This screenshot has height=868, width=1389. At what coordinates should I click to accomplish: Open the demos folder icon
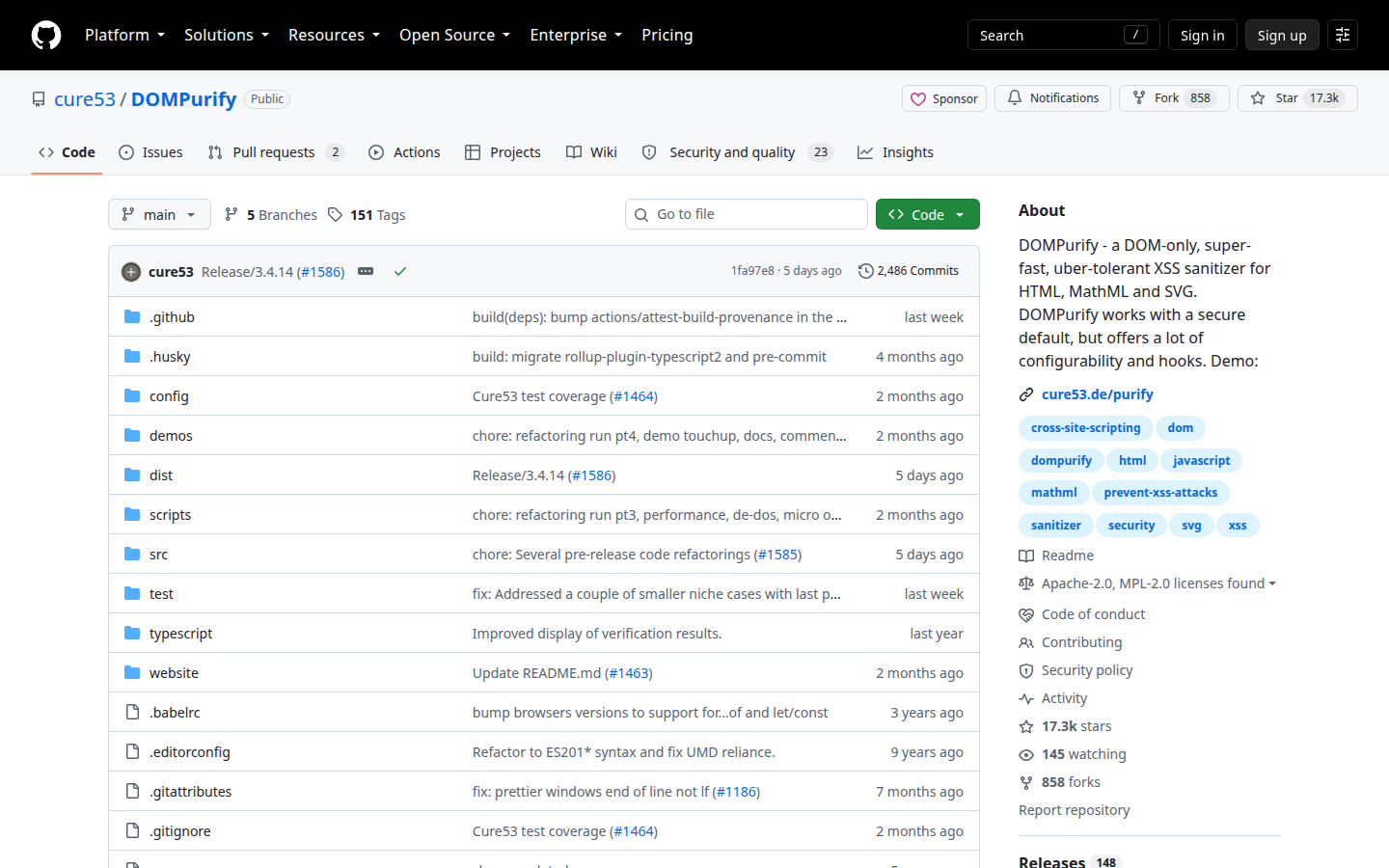132,436
